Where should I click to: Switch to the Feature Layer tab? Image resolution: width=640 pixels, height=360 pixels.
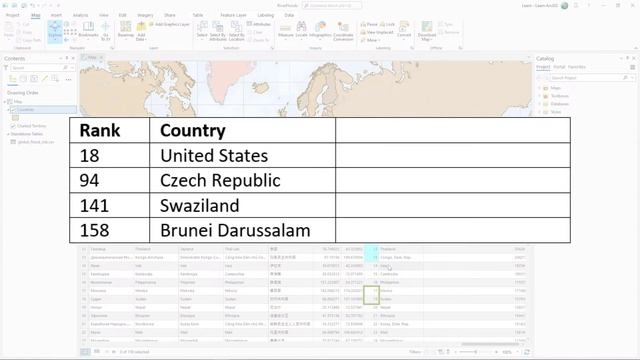click(x=233, y=15)
